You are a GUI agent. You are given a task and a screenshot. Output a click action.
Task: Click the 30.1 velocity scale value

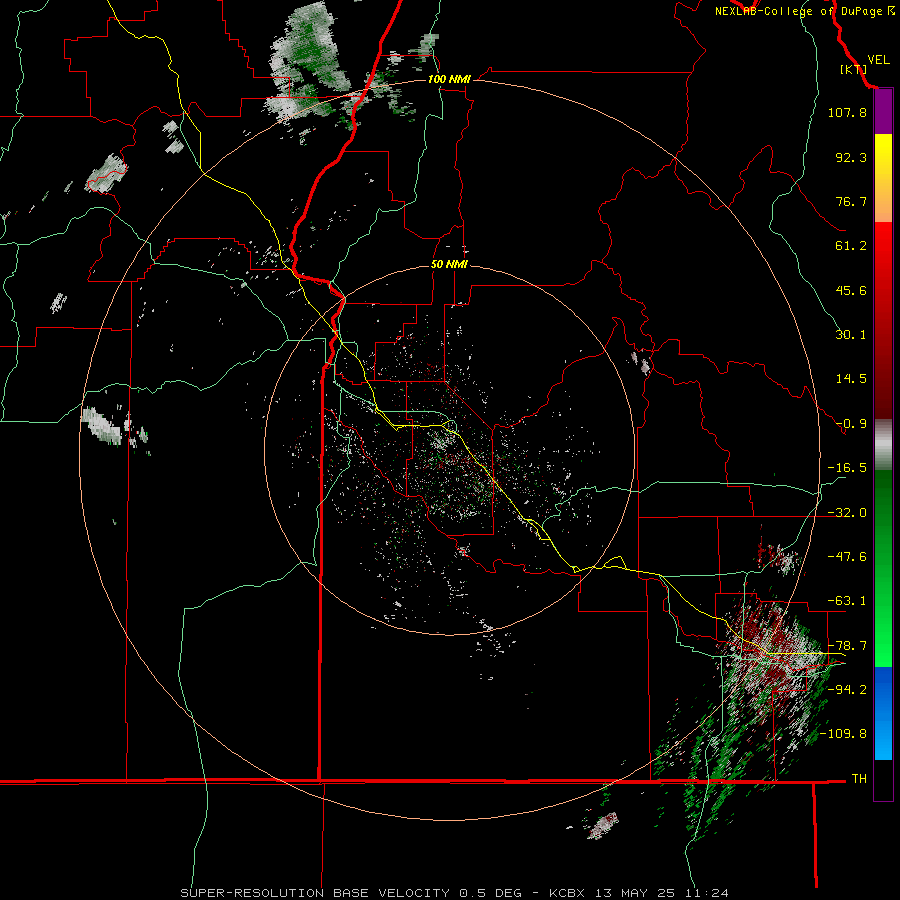point(851,335)
